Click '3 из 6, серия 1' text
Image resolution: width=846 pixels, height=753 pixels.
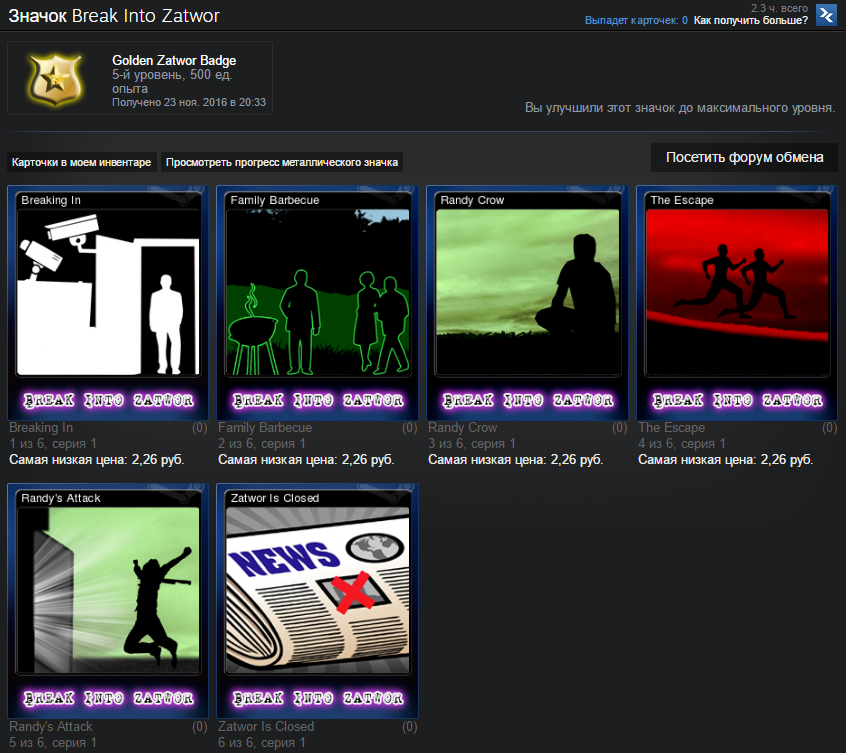[x=472, y=444]
